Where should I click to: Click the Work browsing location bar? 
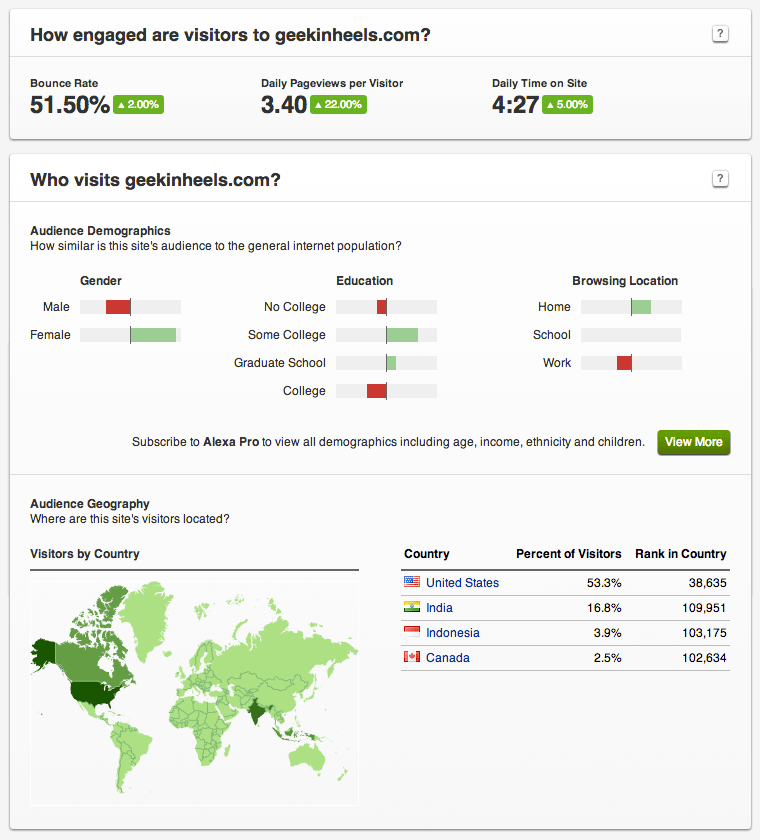tap(631, 363)
